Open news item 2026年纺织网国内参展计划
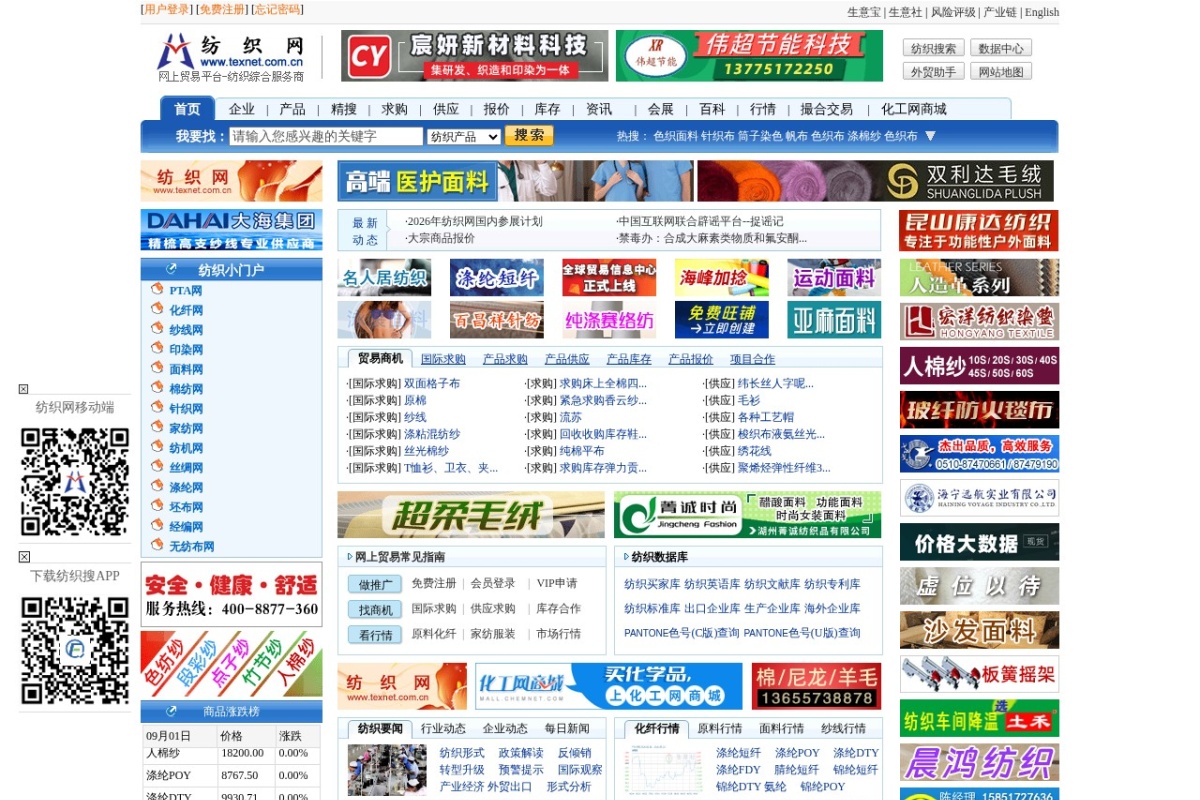 tap(475, 221)
